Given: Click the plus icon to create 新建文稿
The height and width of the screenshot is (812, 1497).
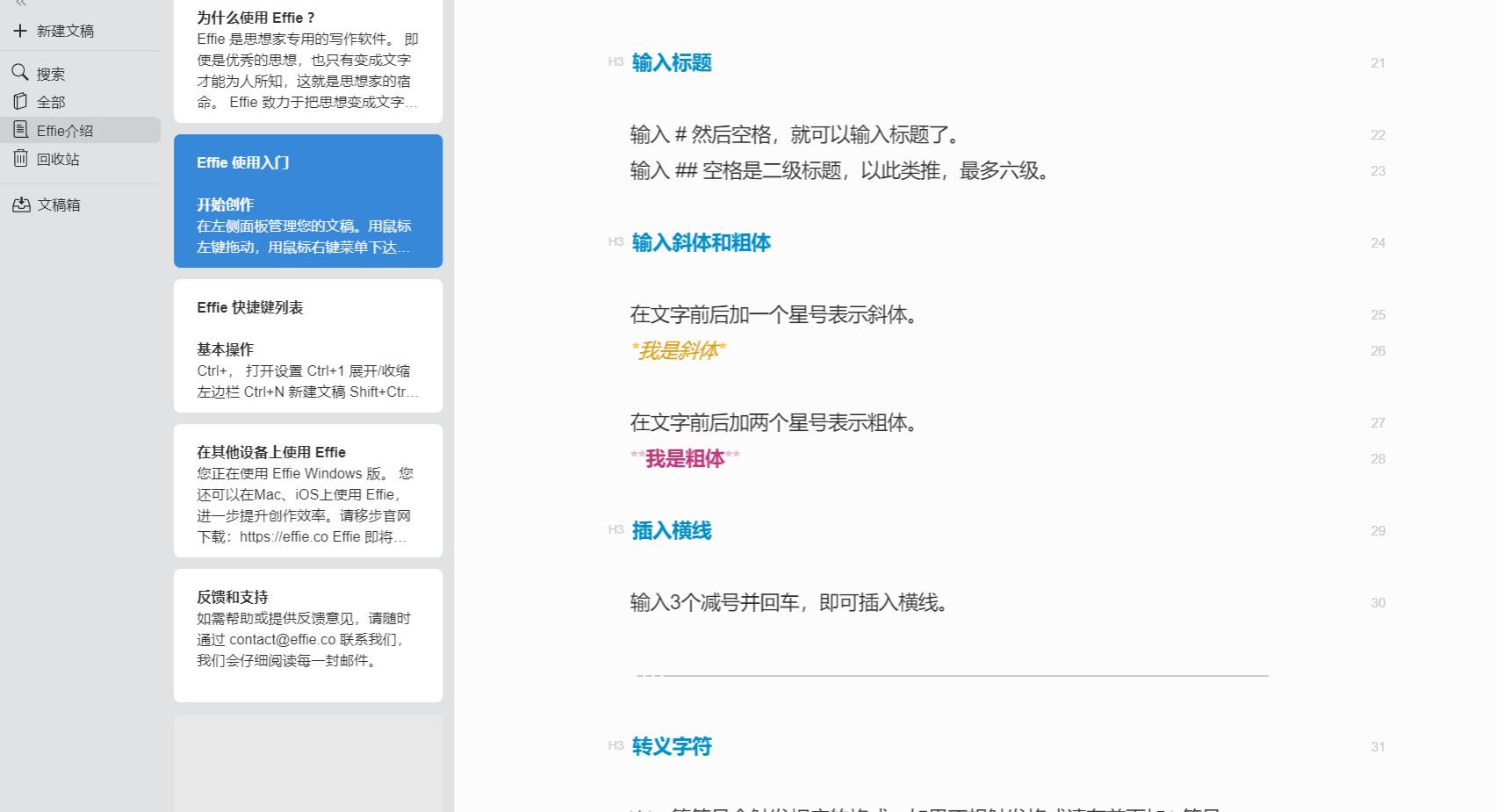Looking at the screenshot, I should [20, 31].
